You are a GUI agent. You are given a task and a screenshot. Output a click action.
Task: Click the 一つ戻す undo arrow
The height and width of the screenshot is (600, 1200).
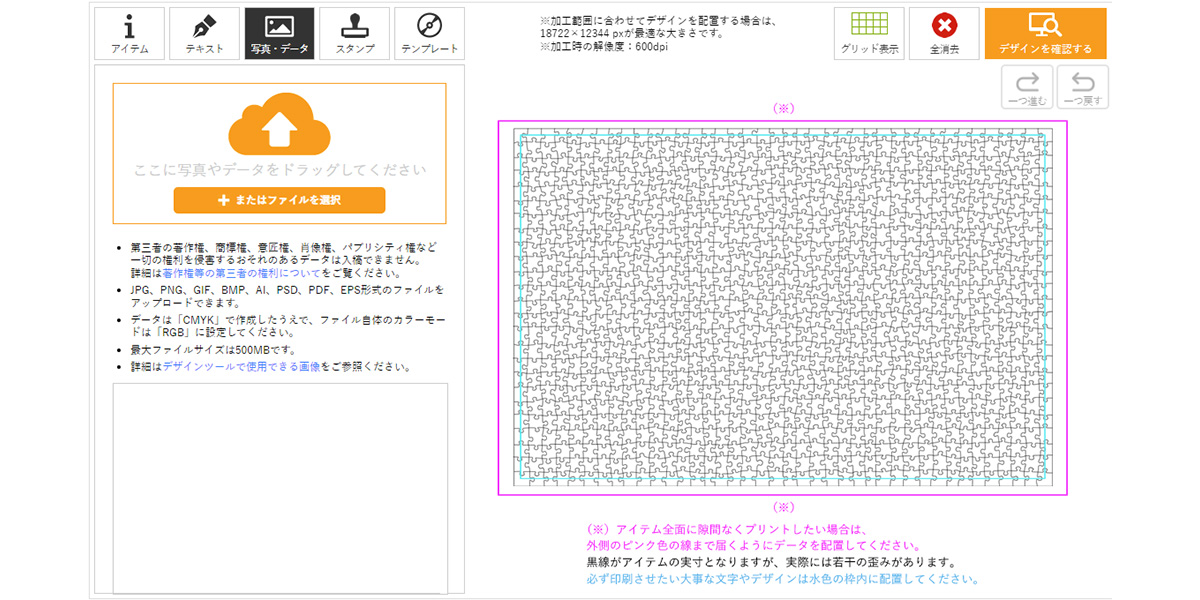(1083, 88)
